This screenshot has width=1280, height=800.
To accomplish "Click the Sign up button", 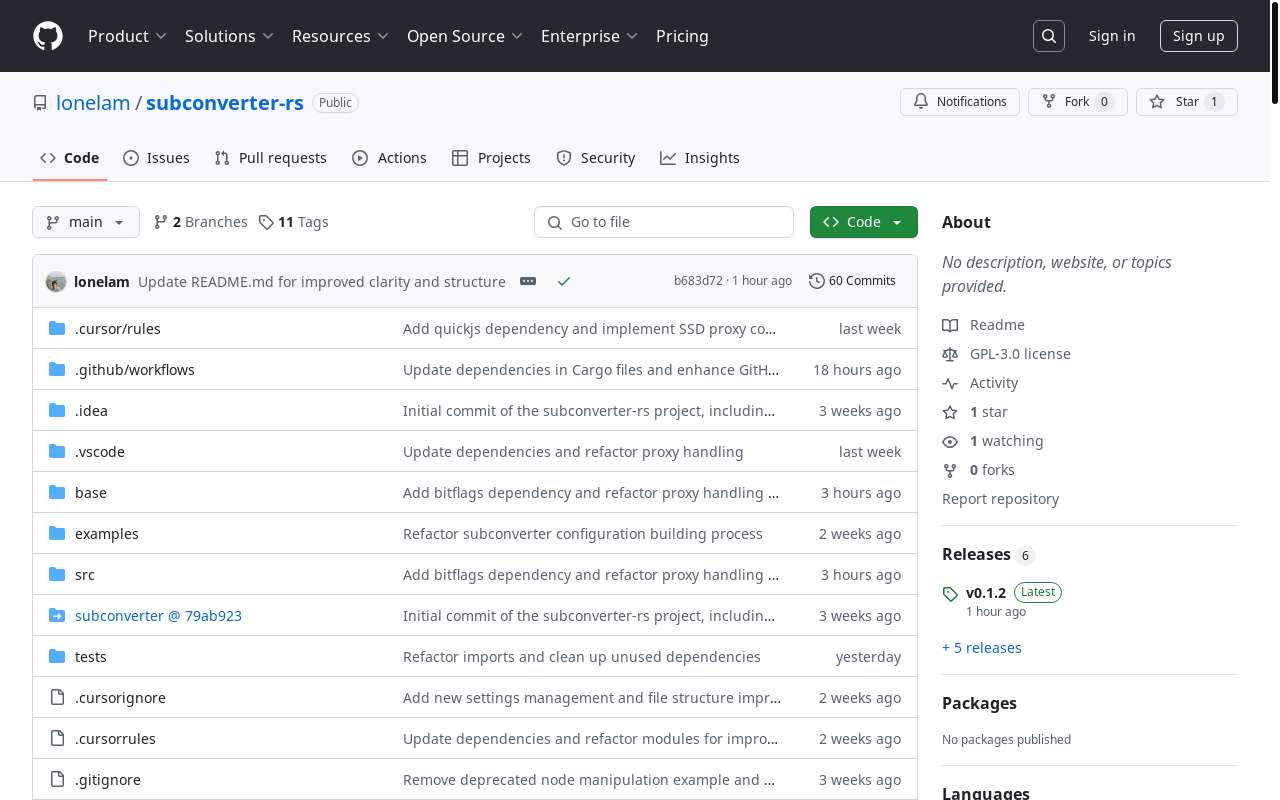I will (1198, 36).
